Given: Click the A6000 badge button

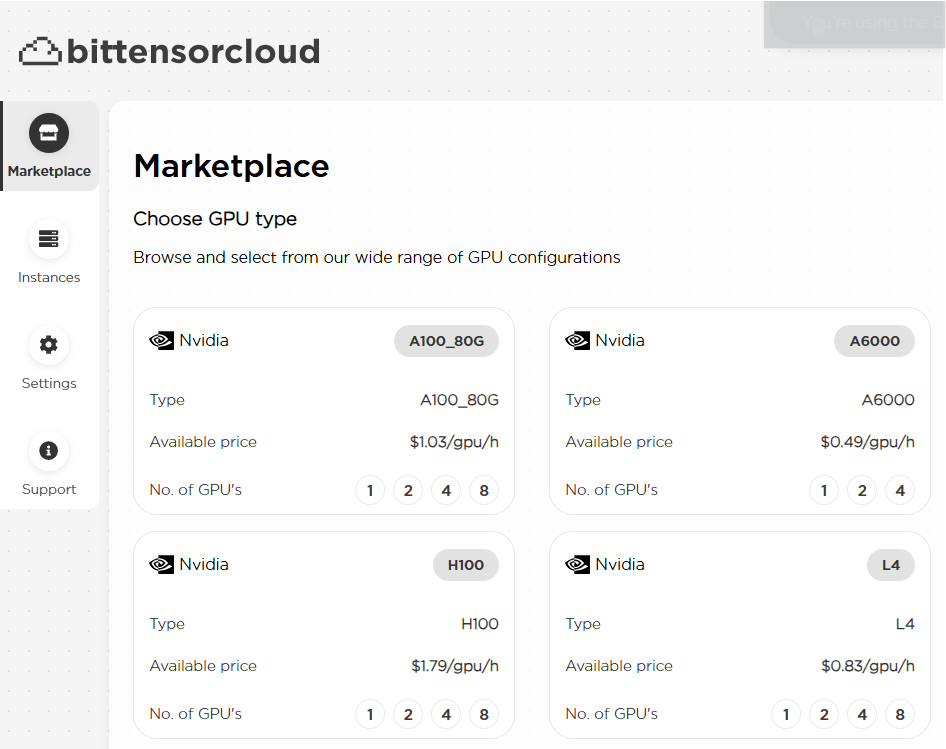Looking at the screenshot, I should coord(874,340).
